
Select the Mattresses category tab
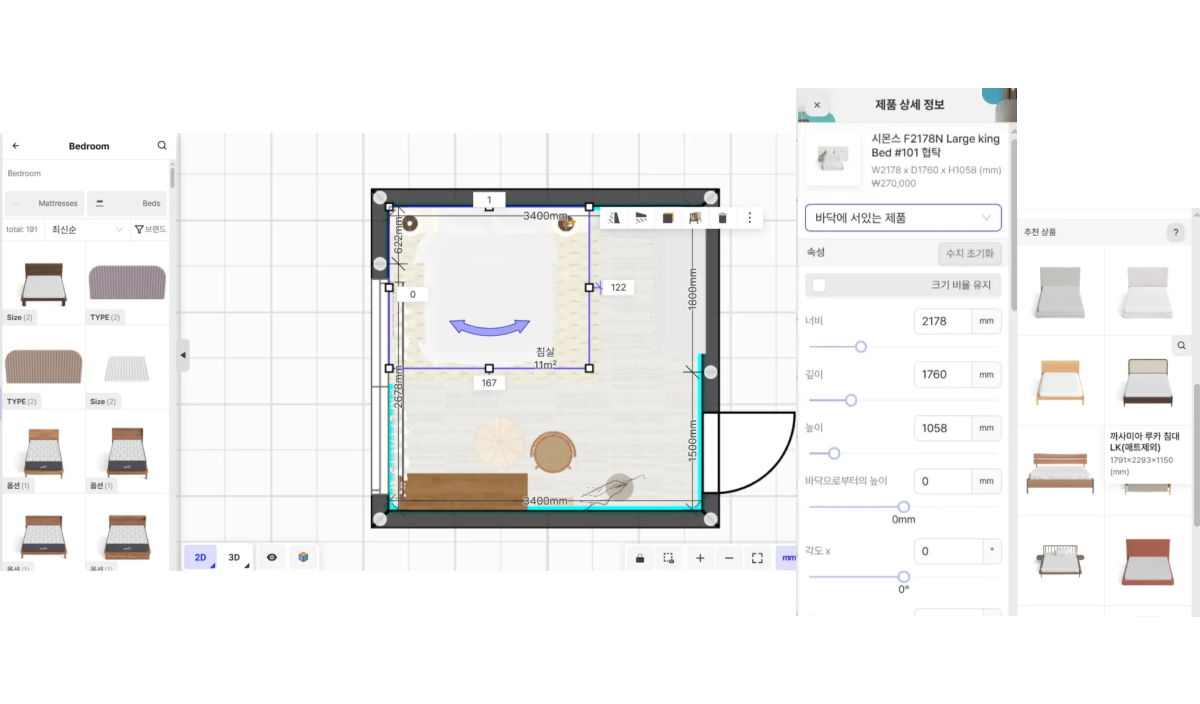(44, 203)
